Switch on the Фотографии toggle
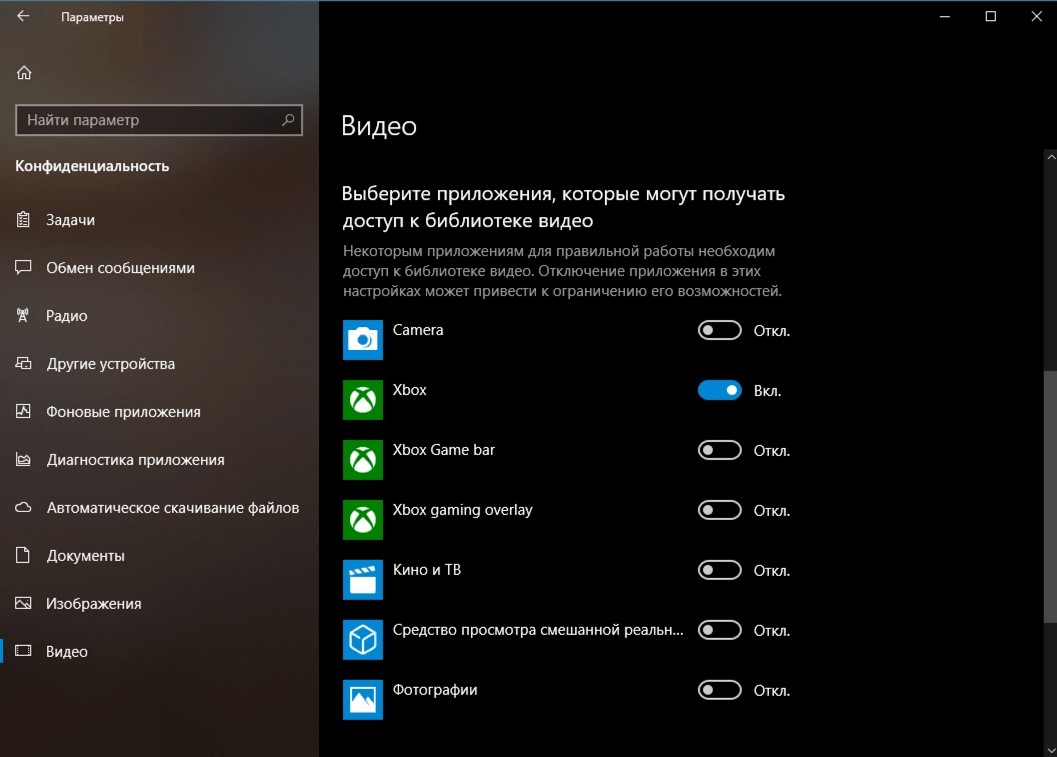 [719, 690]
